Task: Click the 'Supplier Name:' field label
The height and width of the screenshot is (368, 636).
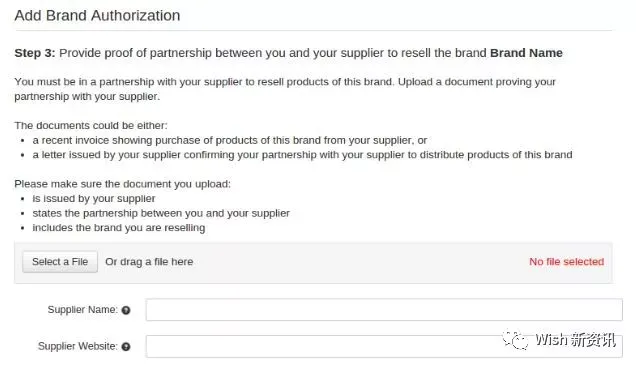Action: pyautogui.click(x=83, y=310)
